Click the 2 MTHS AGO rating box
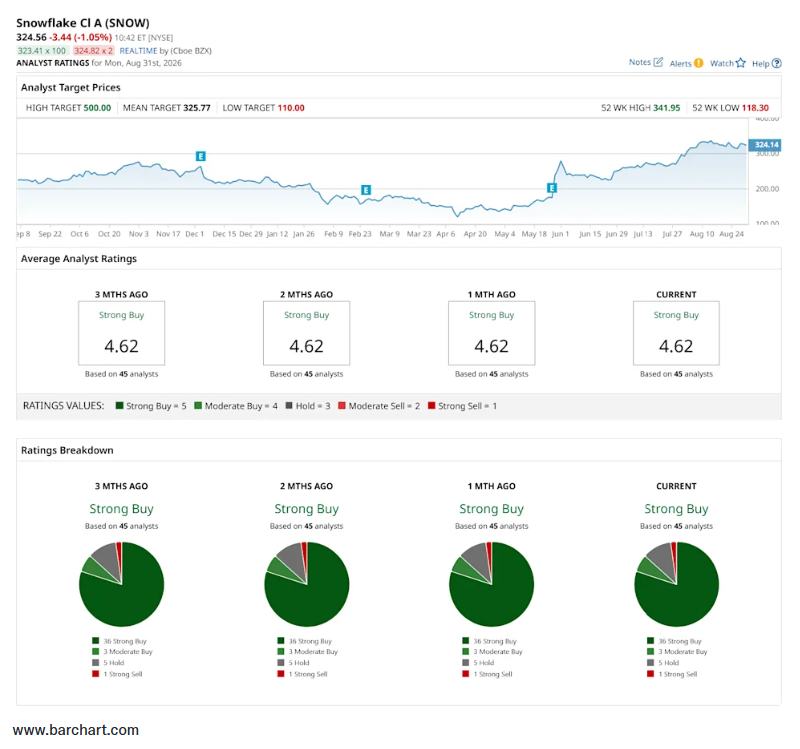800x749 pixels. tap(307, 333)
